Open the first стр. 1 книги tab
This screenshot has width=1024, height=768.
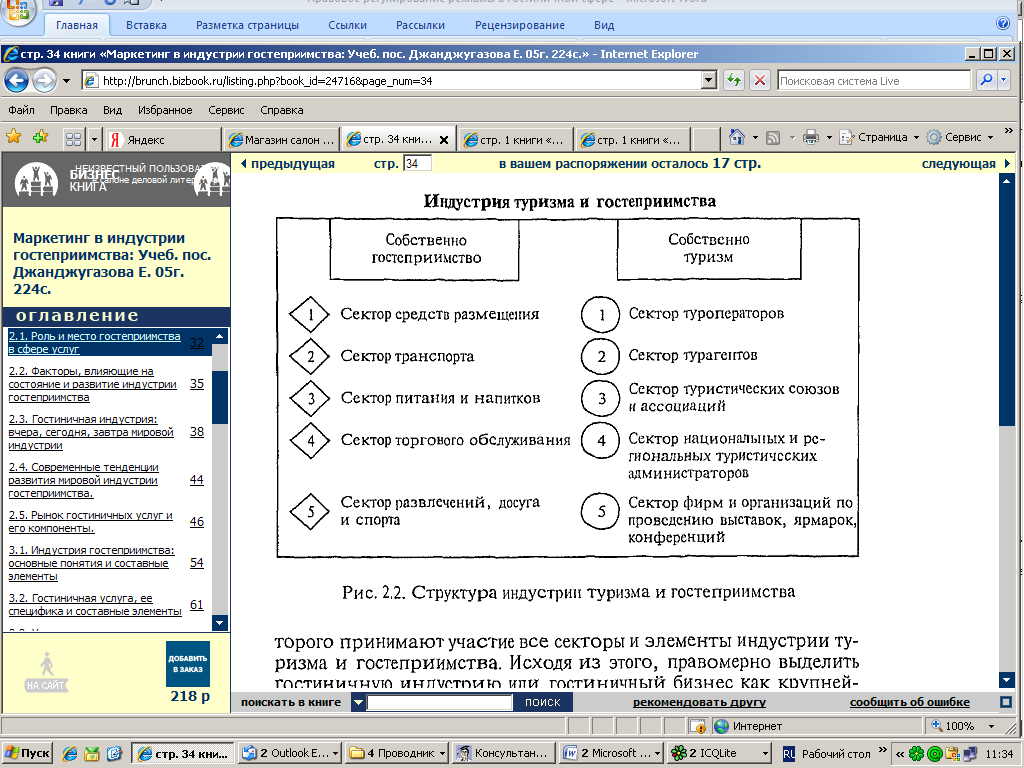point(516,140)
